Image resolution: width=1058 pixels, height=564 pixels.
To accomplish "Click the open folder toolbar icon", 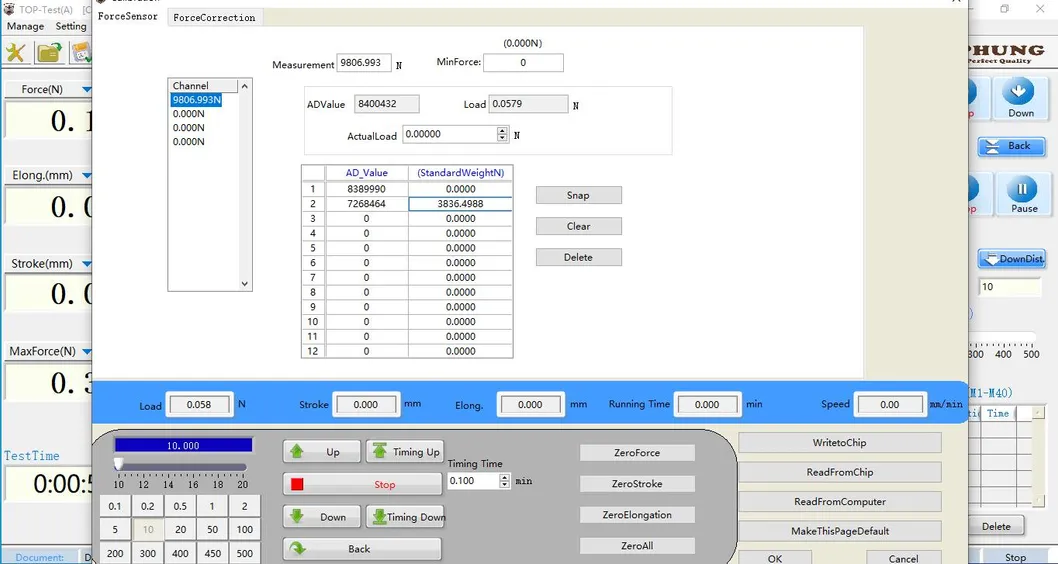I will [48, 53].
